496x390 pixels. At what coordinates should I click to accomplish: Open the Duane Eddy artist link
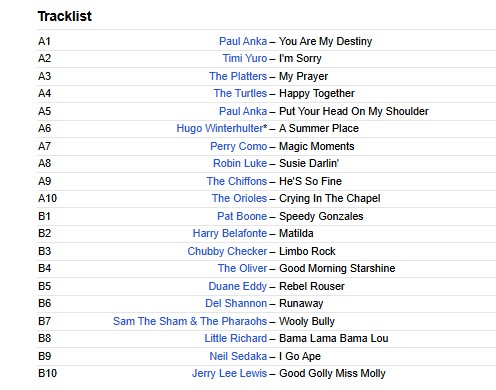[238, 286]
